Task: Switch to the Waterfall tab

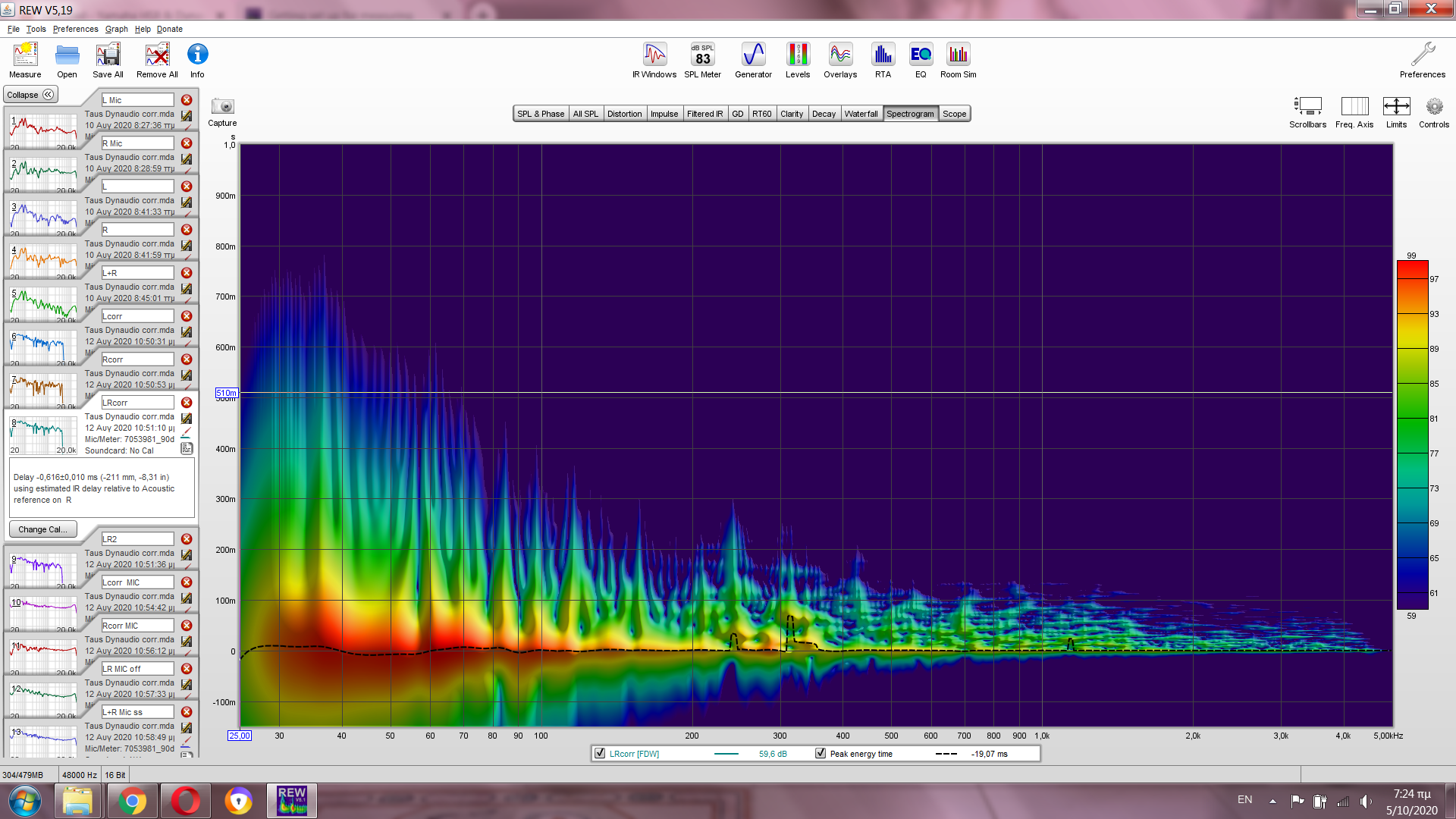Action: pyautogui.click(x=861, y=114)
